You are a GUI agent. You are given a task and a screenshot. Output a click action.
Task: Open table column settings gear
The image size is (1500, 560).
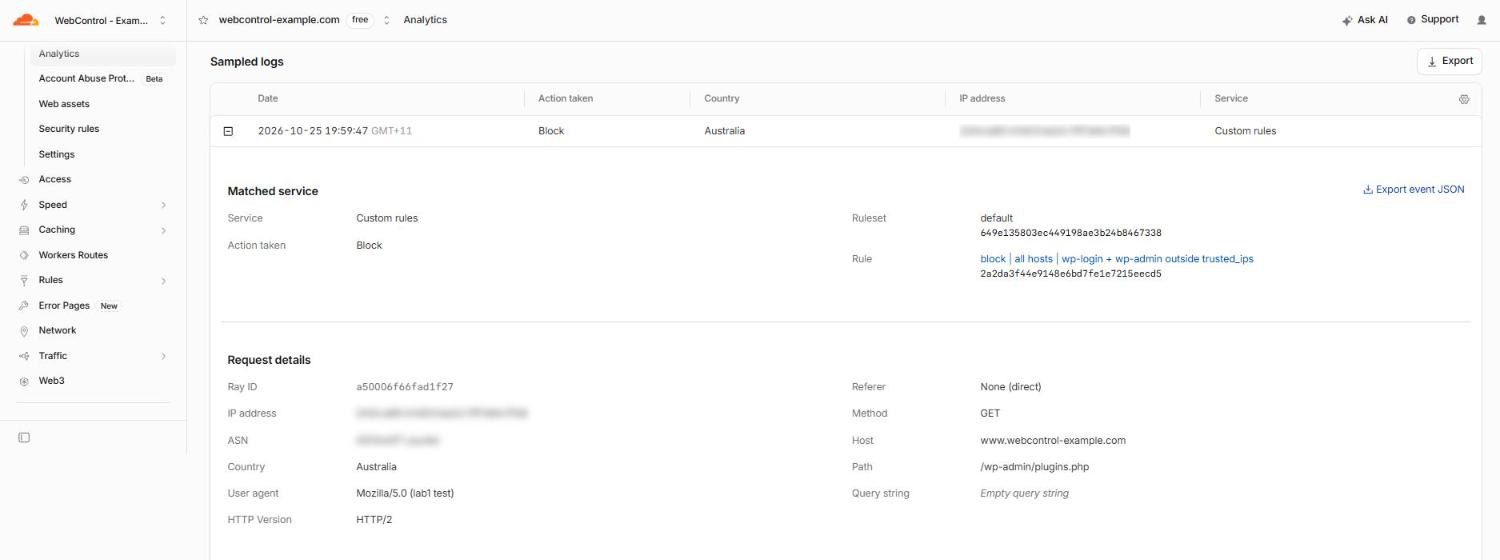(1464, 99)
